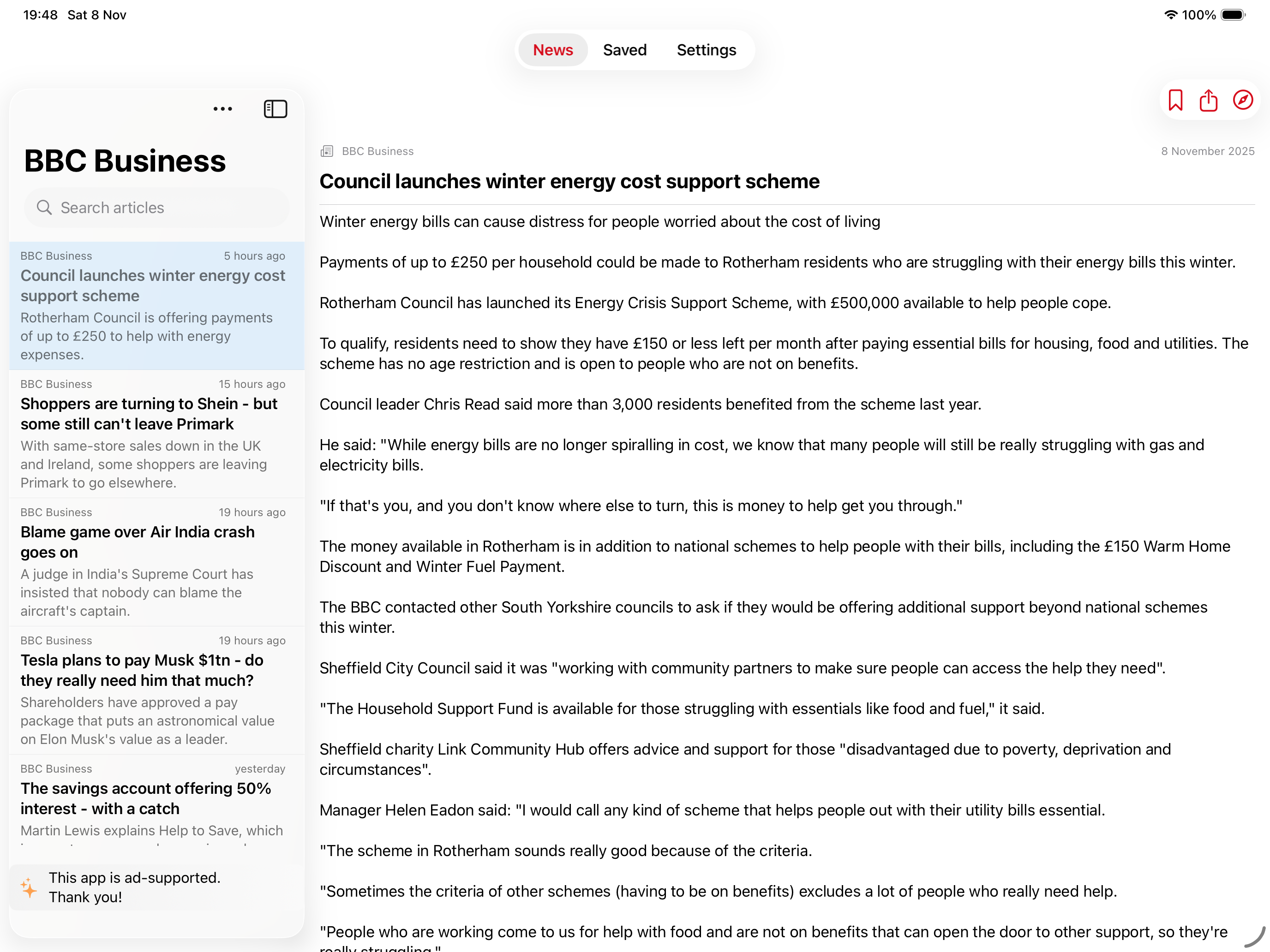Select the News tab
The image size is (1270, 952).
pos(552,50)
